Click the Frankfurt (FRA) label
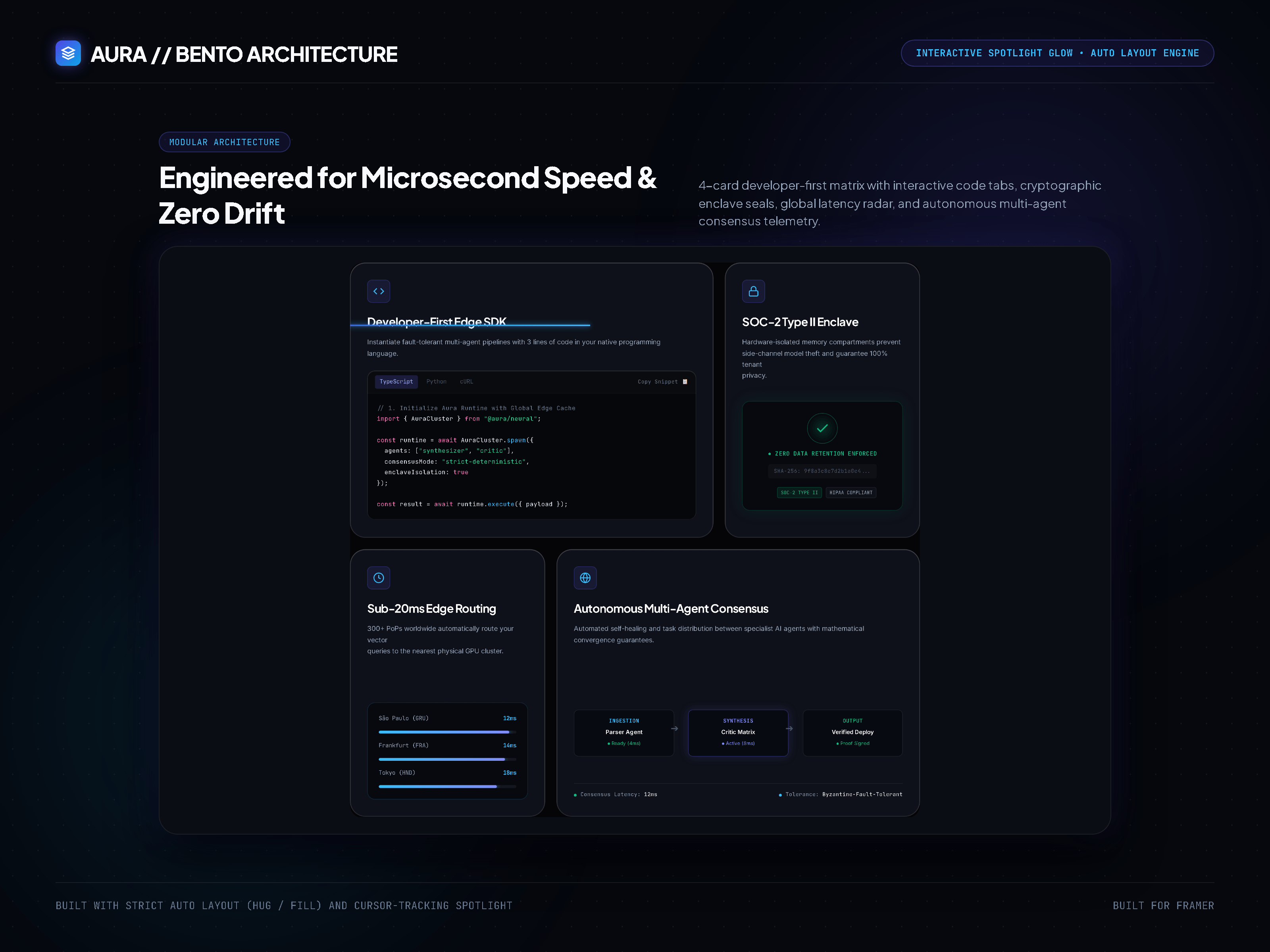 click(x=404, y=745)
